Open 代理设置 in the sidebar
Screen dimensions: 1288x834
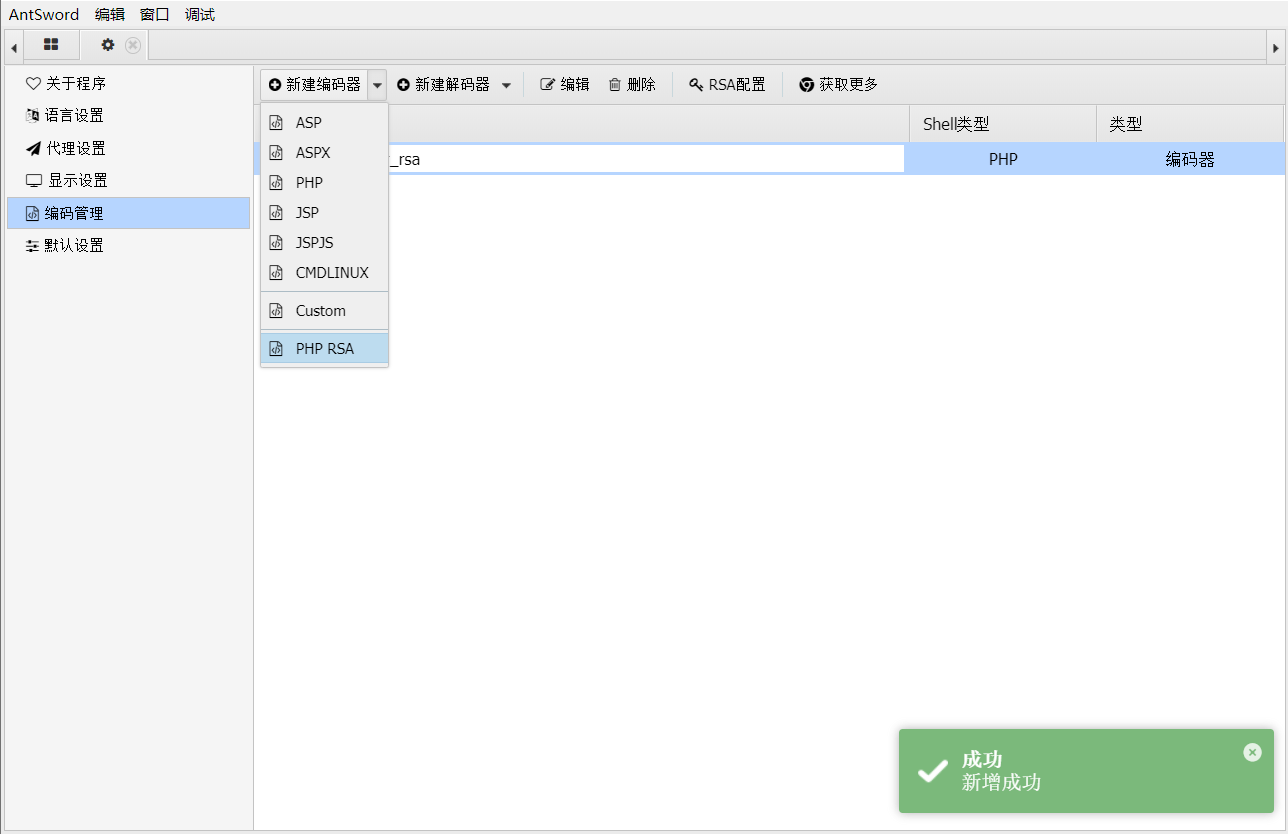pyautogui.click(x=128, y=148)
